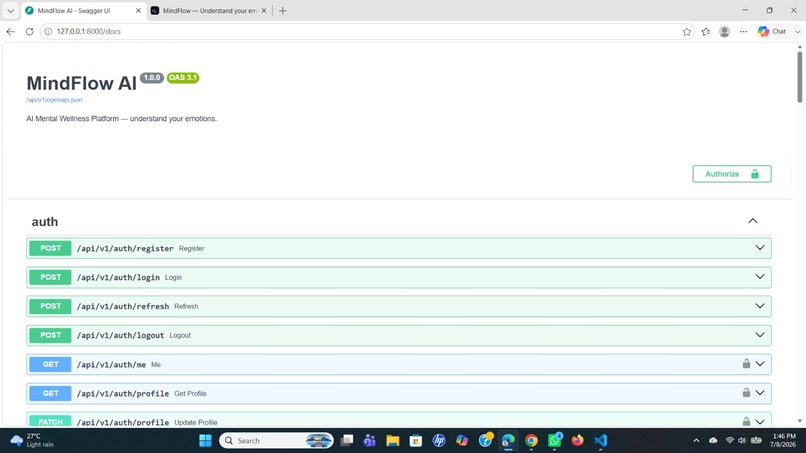Open Firefox from the taskbar
The height and width of the screenshot is (453, 806).
pos(578,441)
